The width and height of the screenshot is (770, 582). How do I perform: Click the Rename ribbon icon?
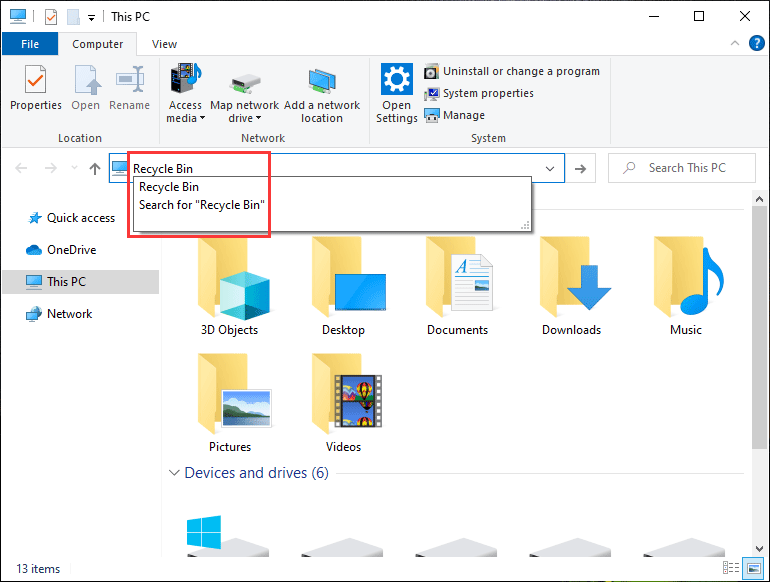pos(129,88)
